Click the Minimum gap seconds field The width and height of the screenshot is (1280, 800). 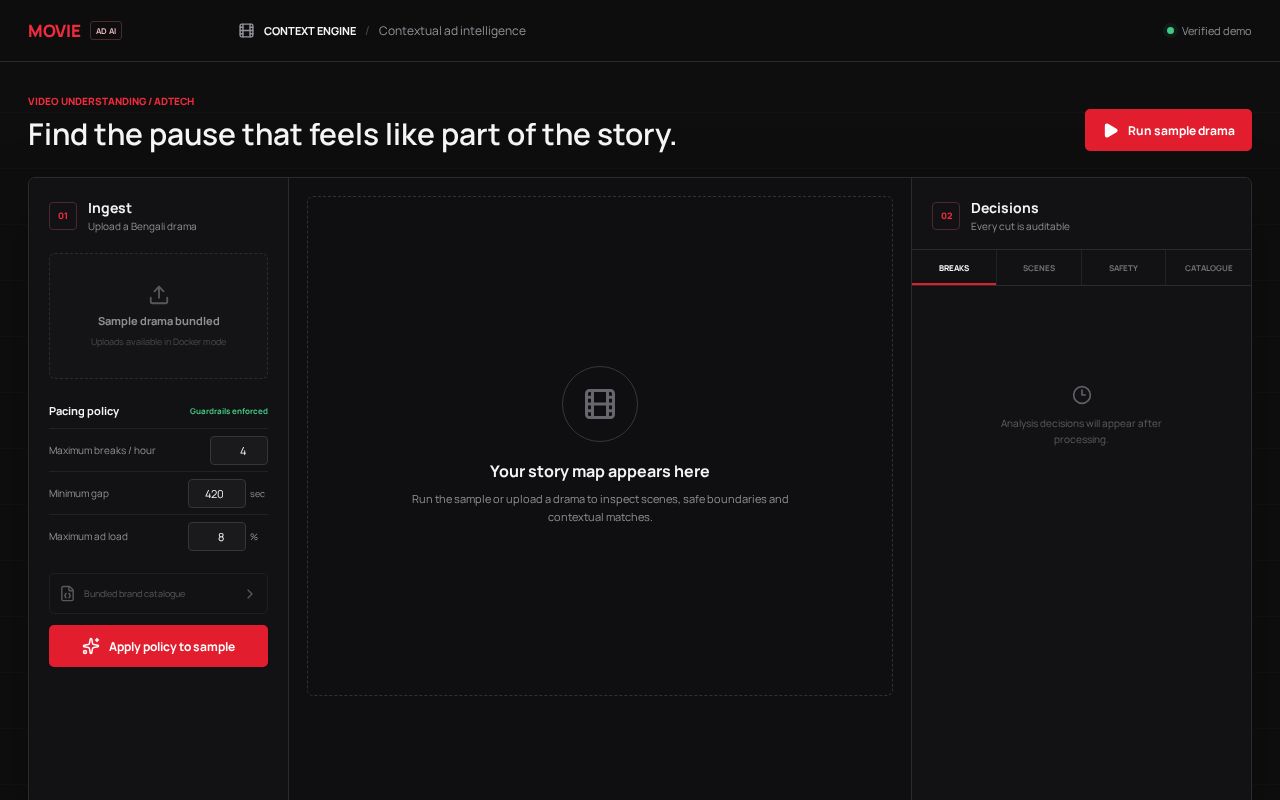(x=217, y=494)
